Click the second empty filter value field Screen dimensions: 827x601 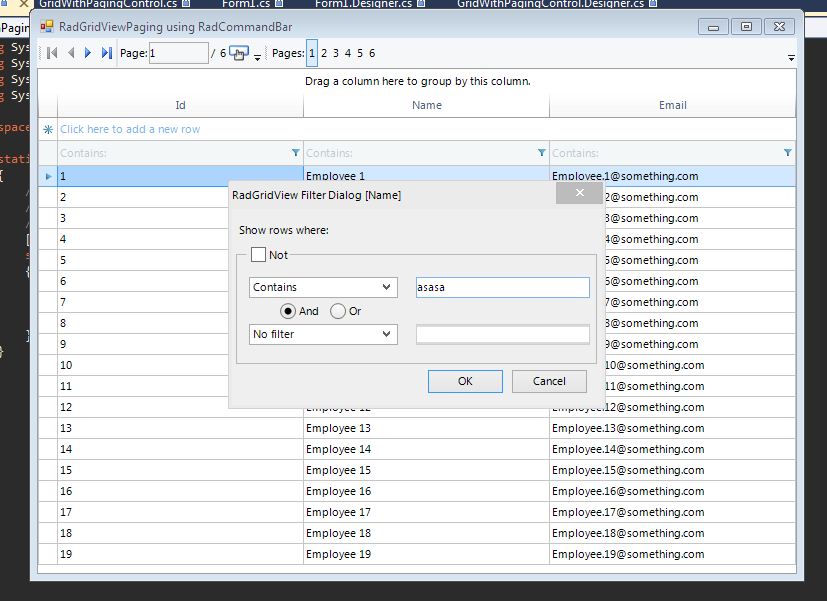(x=503, y=334)
